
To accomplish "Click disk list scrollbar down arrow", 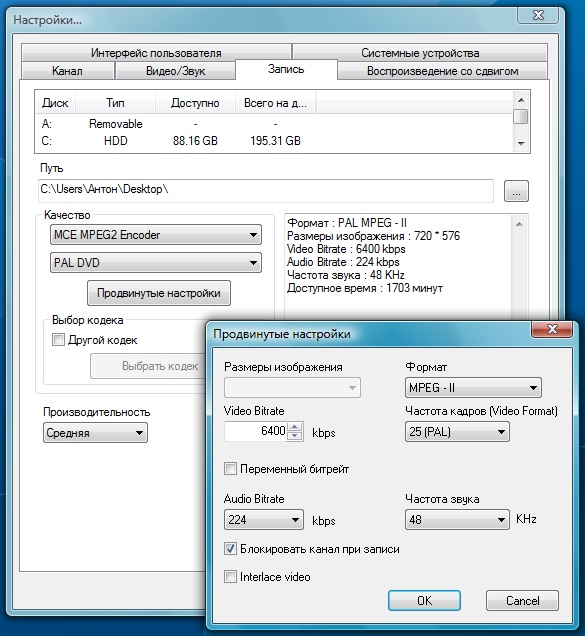I will pos(521,143).
